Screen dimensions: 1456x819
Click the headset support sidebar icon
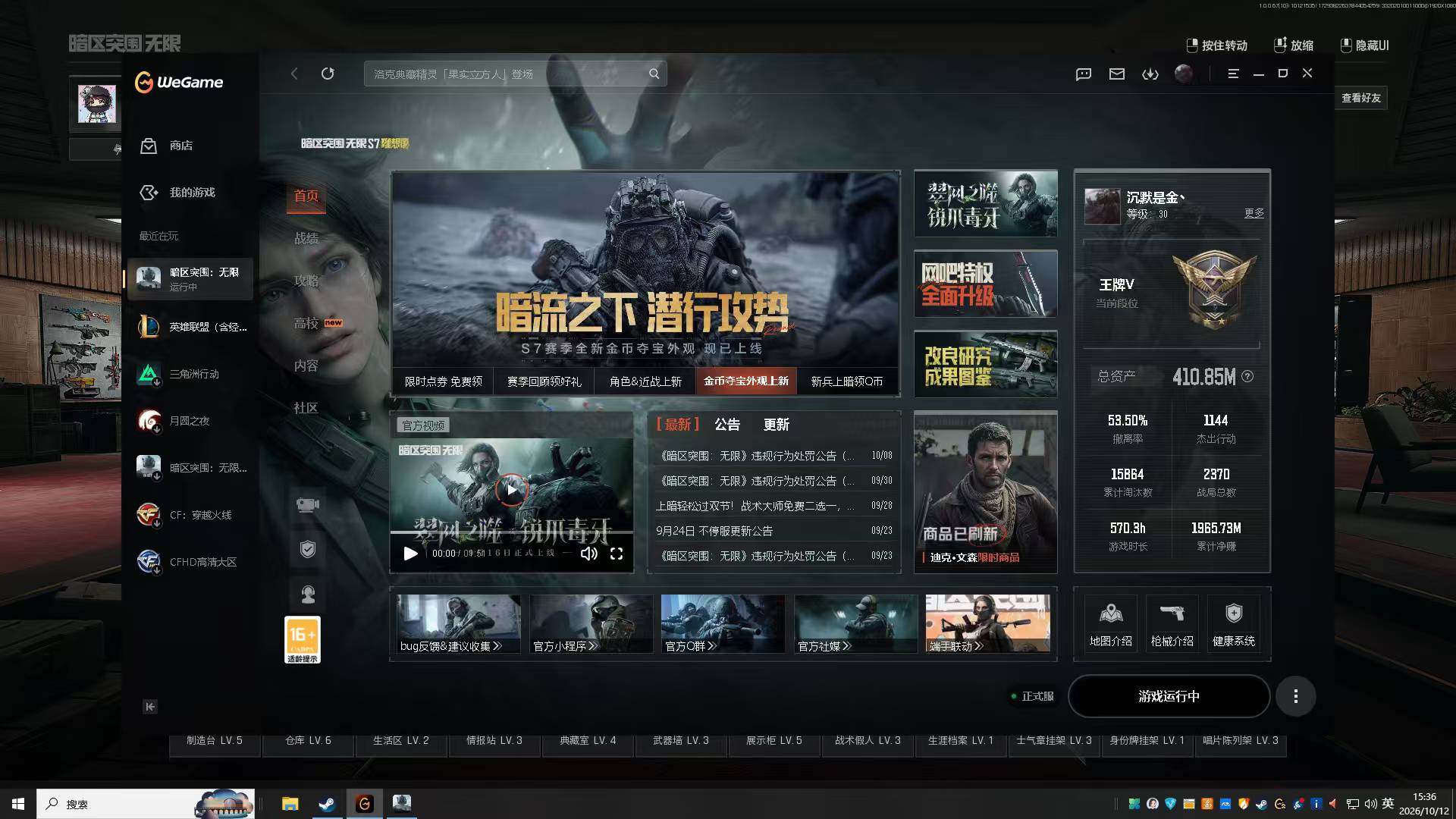(x=307, y=595)
